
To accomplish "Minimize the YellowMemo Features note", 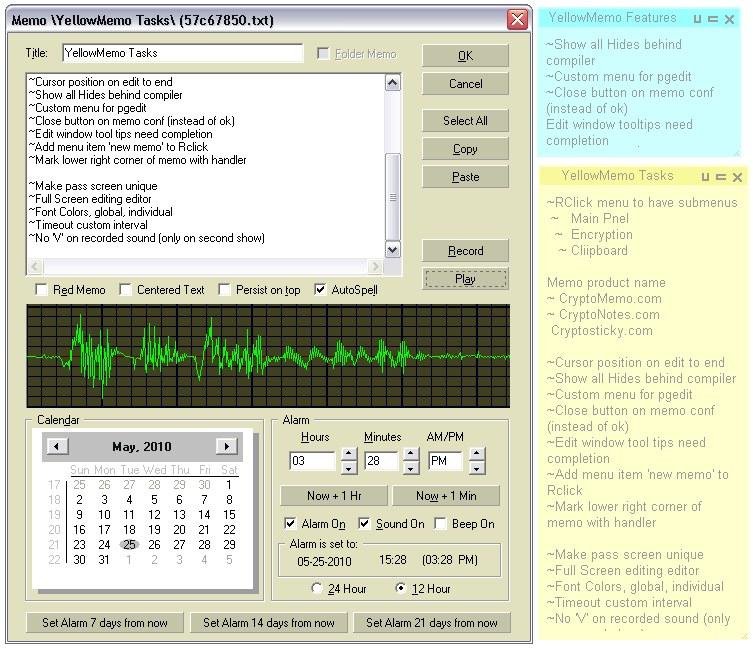I will (713, 19).
